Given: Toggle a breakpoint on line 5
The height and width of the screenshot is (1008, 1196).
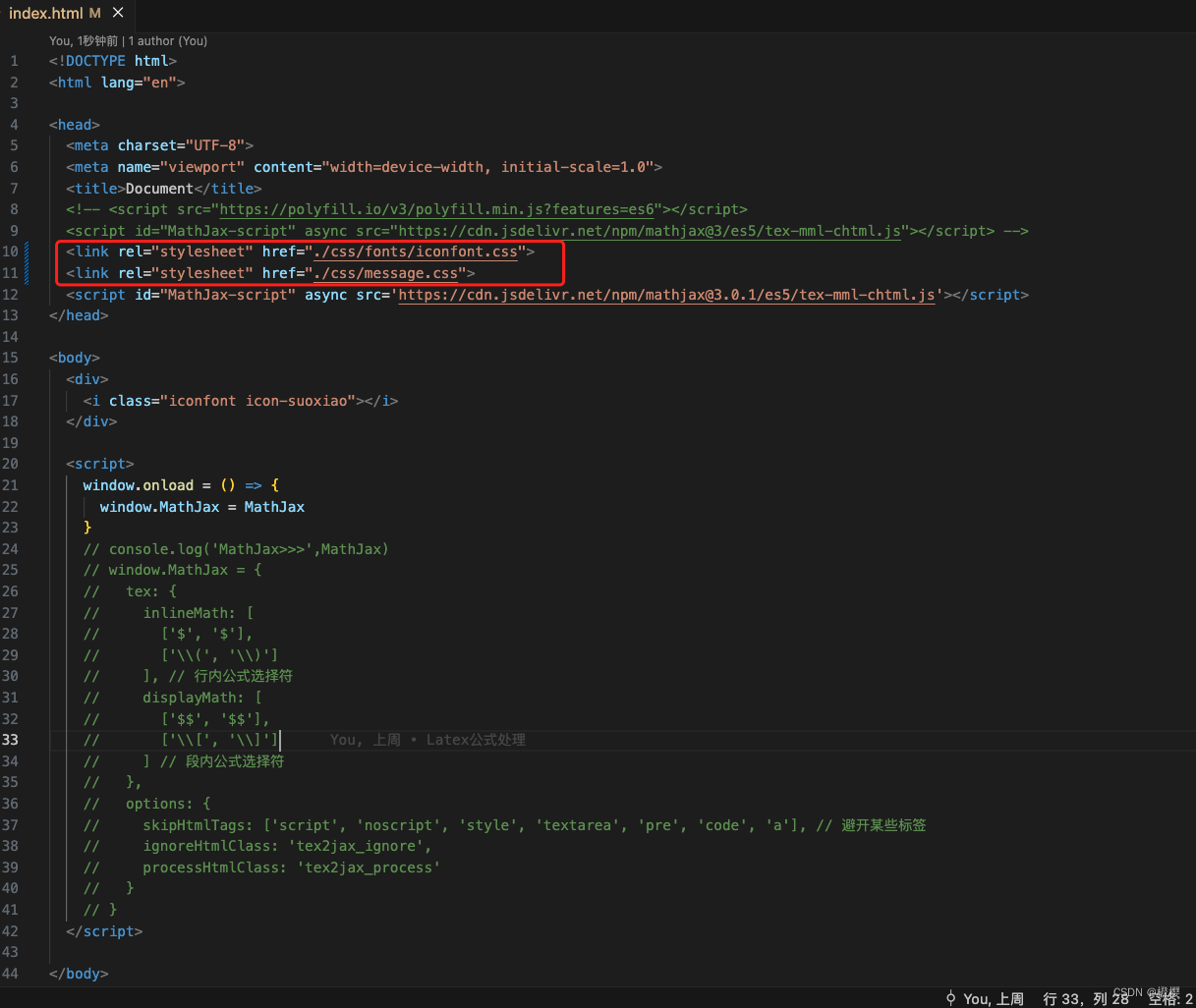Looking at the screenshot, I should point(10,144).
